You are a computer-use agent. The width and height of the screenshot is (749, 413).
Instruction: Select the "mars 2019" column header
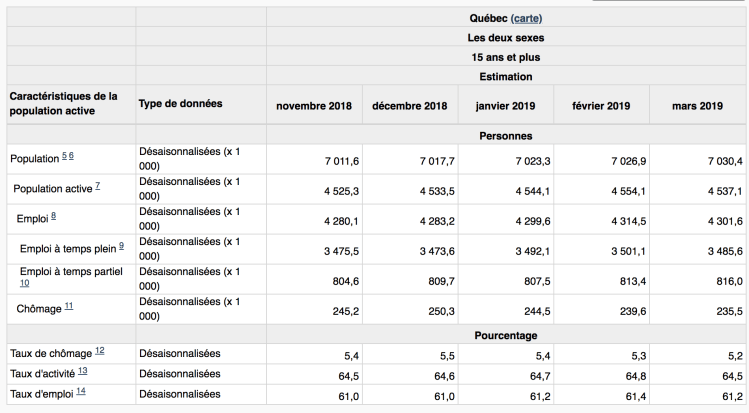tap(697, 105)
